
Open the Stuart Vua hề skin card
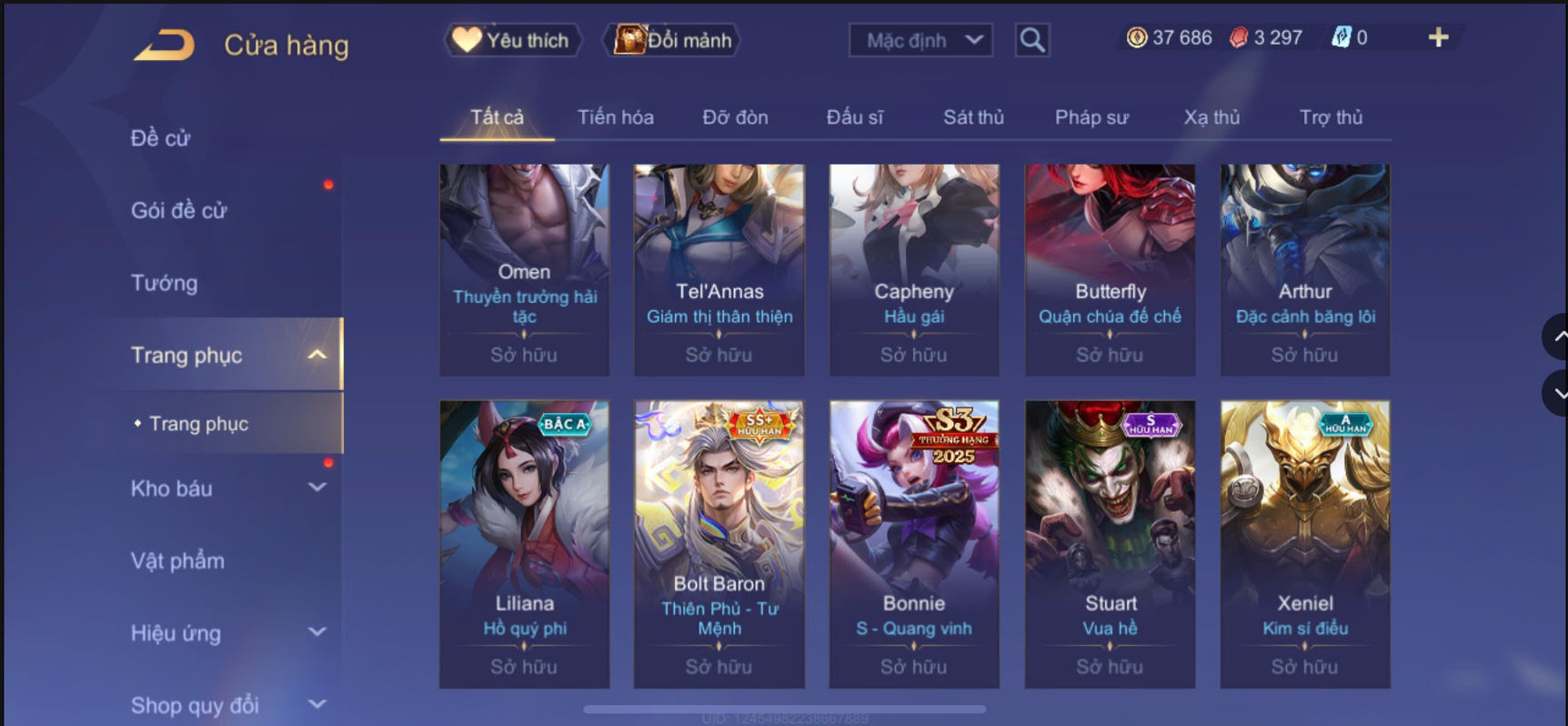[1110, 544]
